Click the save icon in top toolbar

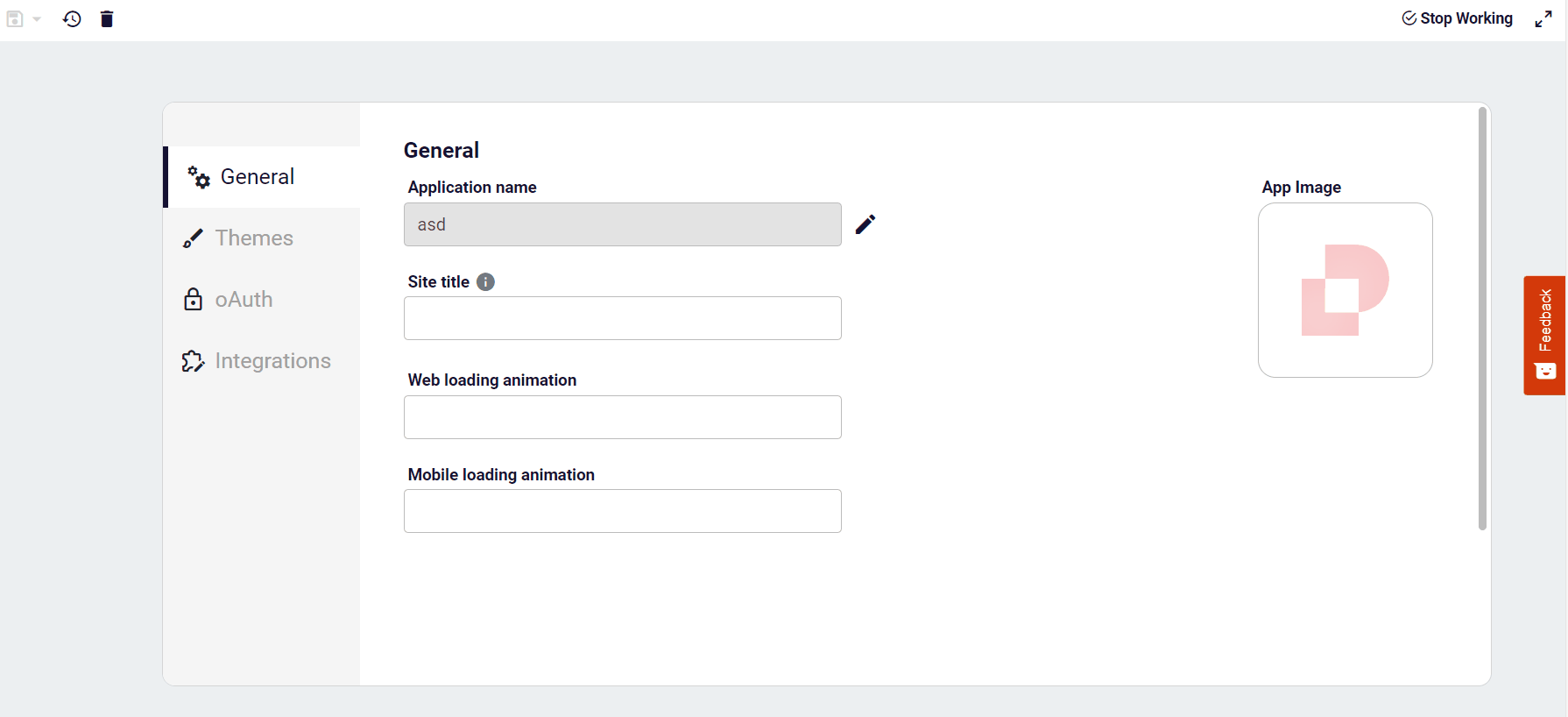(15, 18)
